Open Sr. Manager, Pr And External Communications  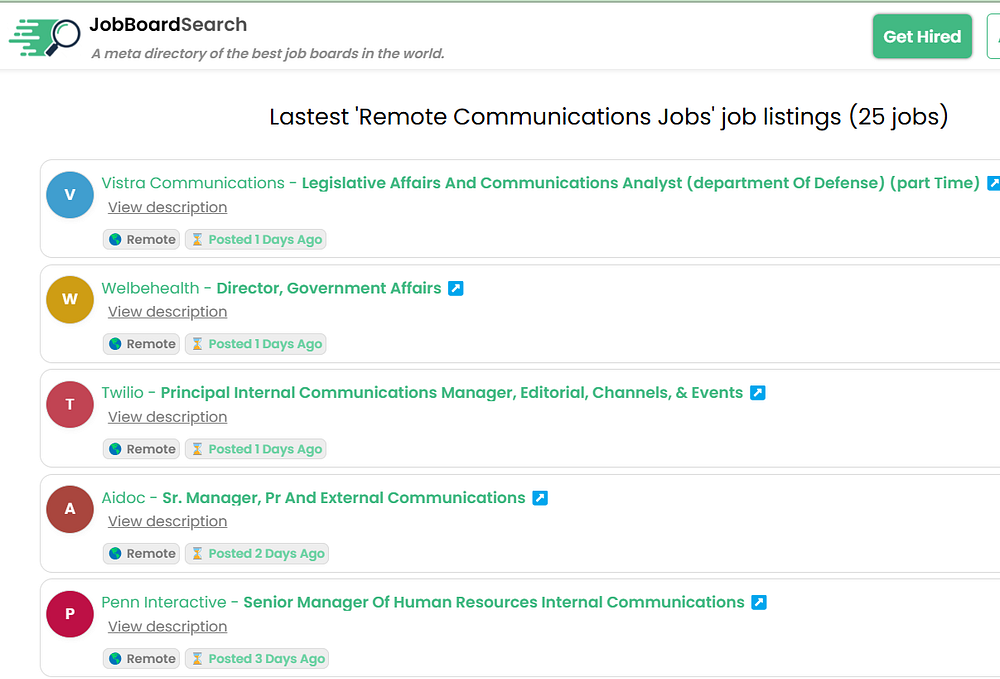343,498
